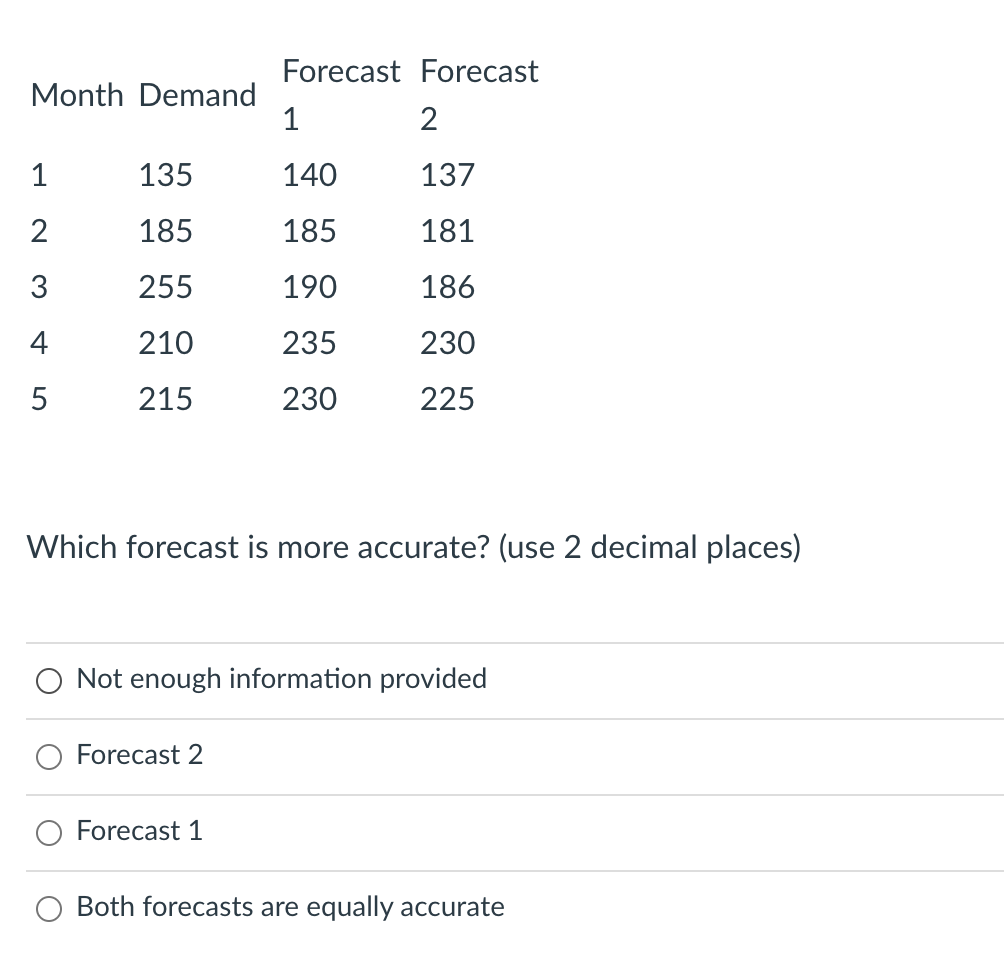Click the month number 2 in the table
Screen dimensions: 1004x980
(x=38, y=231)
